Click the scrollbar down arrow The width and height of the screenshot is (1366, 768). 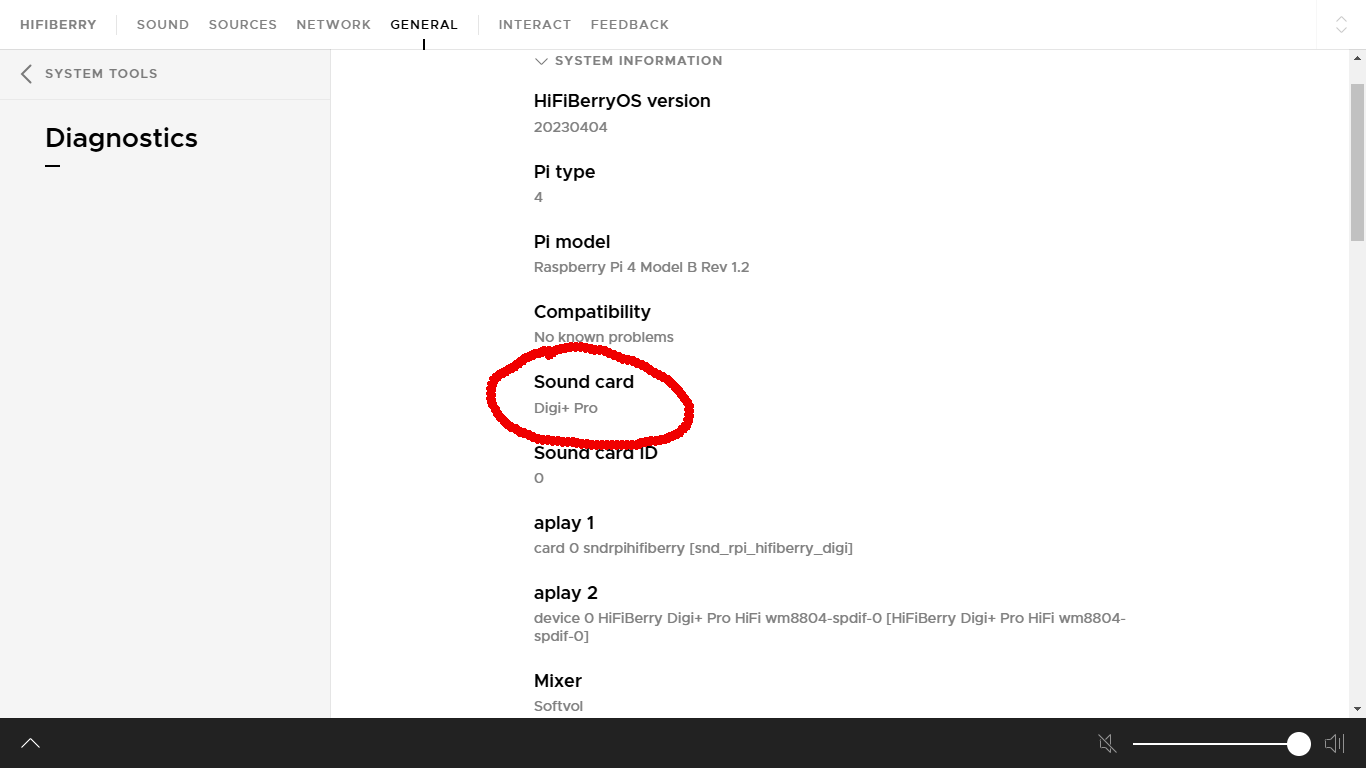coord(1357,708)
